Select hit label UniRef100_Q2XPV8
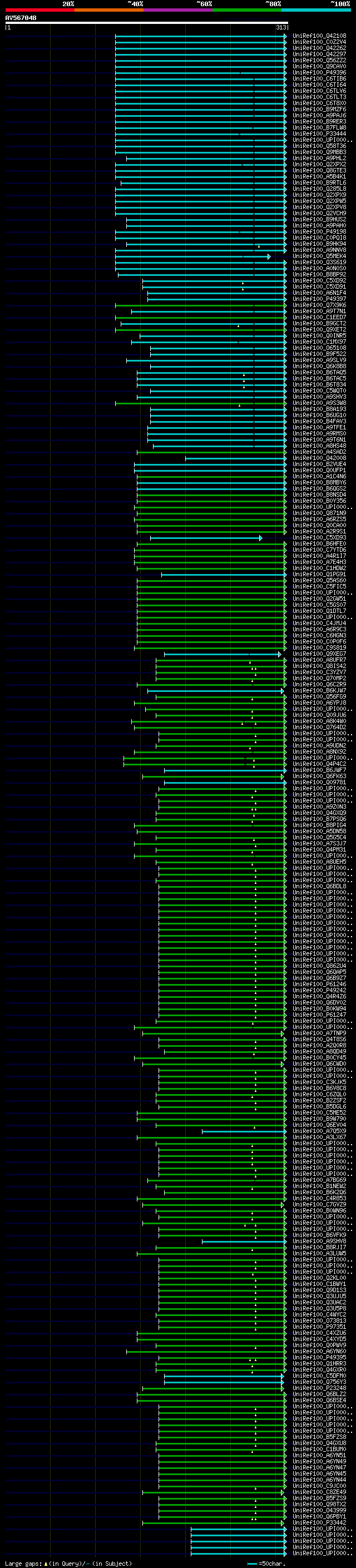Image resolution: width=356 pixels, height=1568 pixels. 319,207
